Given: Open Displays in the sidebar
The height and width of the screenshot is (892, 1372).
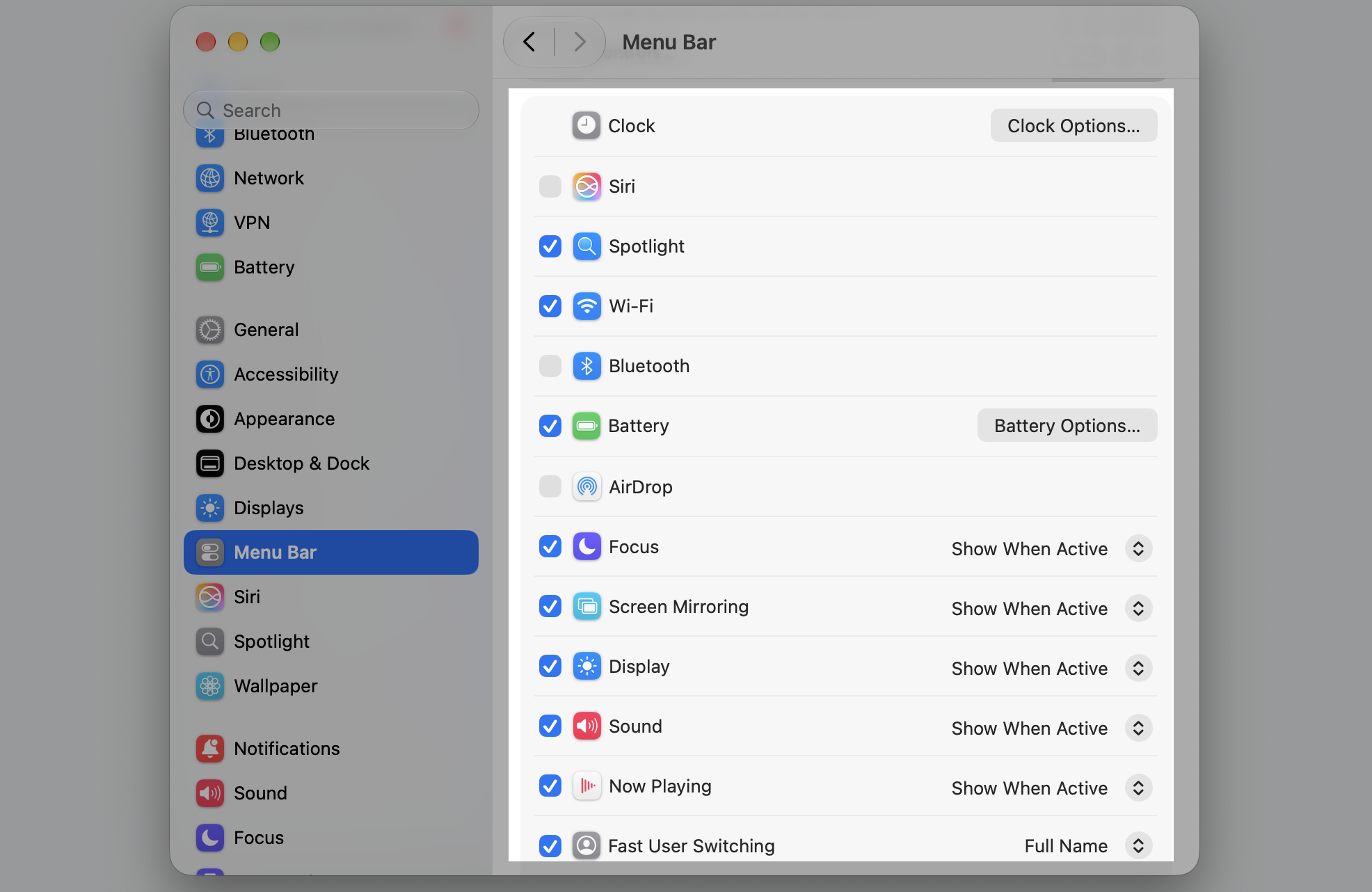Looking at the screenshot, I should (331, 508).
